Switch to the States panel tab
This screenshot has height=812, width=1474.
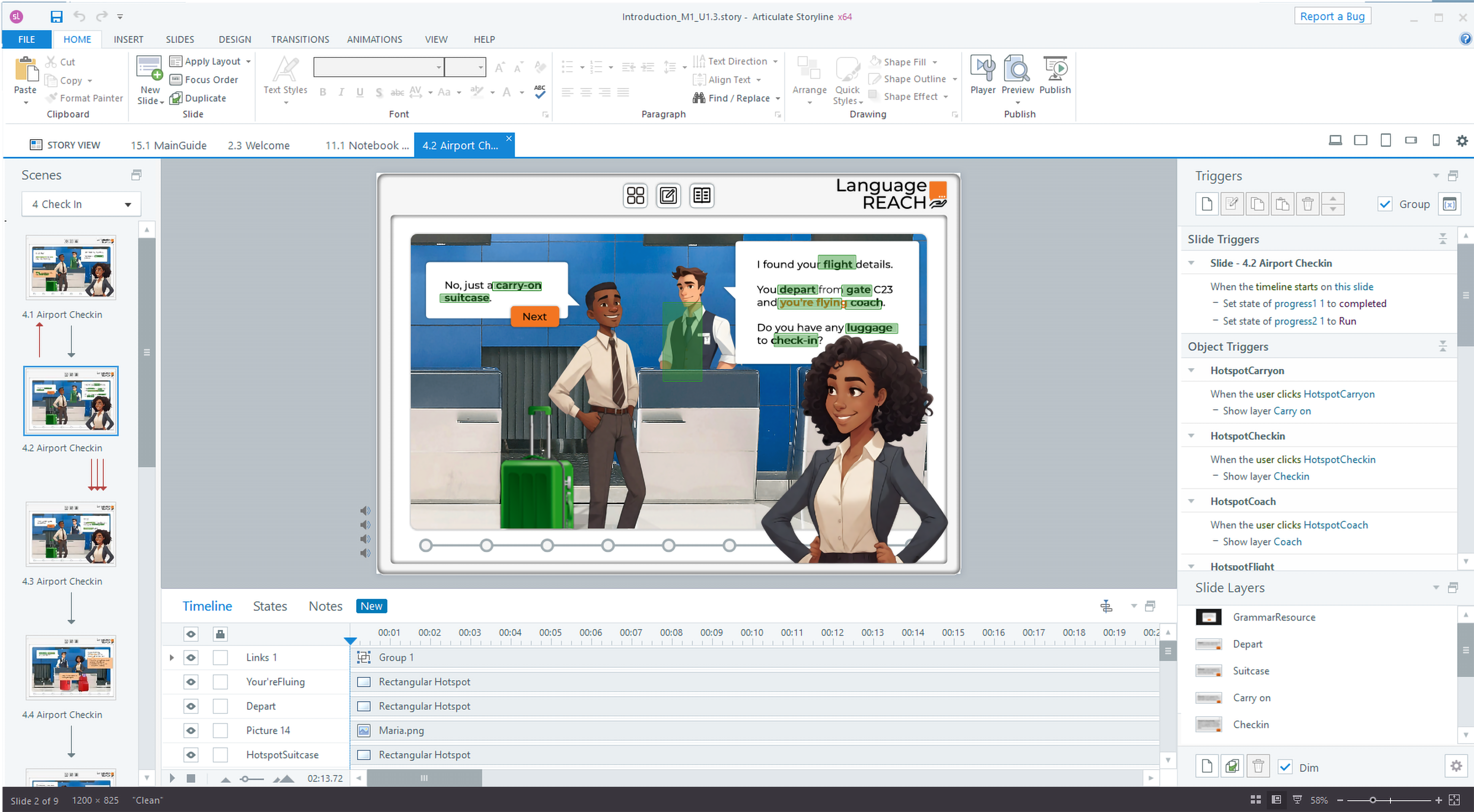(x=270, y=606)
